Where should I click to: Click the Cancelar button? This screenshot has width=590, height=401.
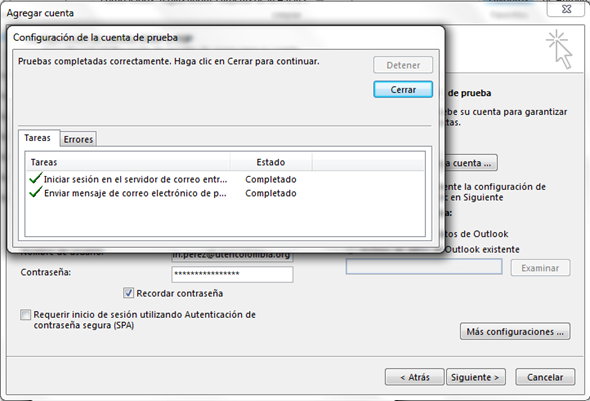point(545,377)
